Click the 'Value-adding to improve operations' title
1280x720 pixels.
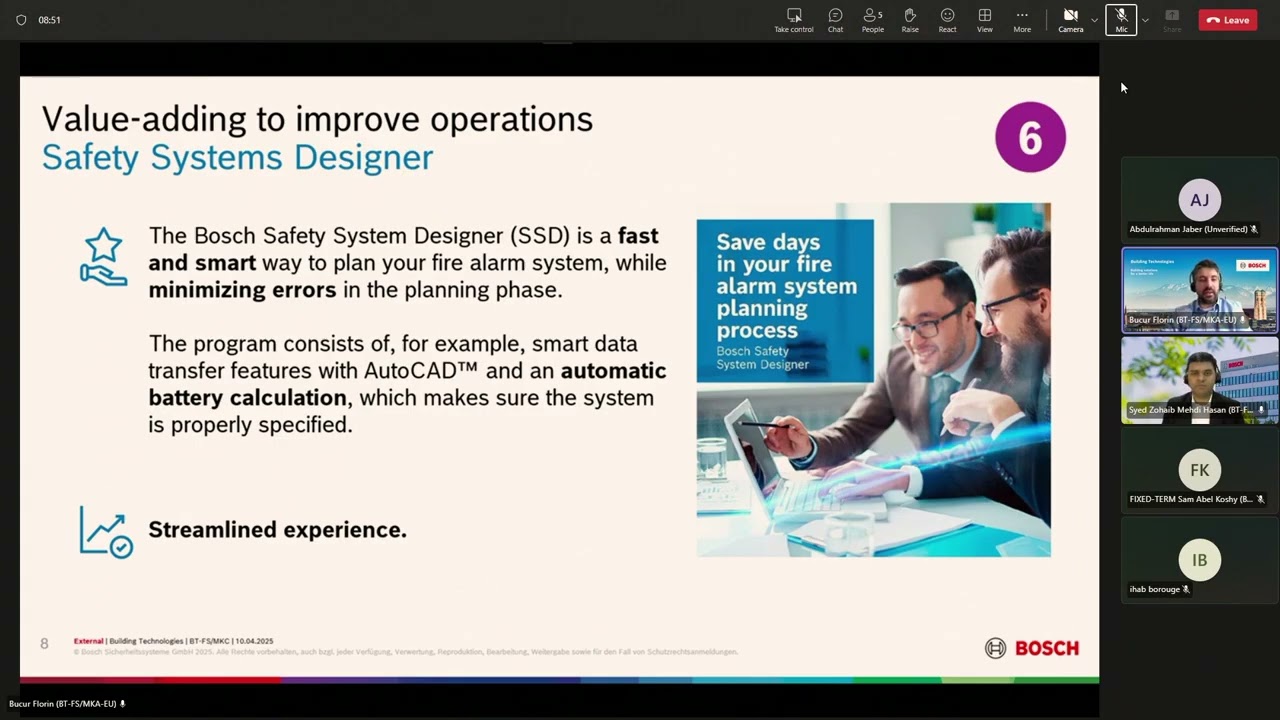[317, 119]
